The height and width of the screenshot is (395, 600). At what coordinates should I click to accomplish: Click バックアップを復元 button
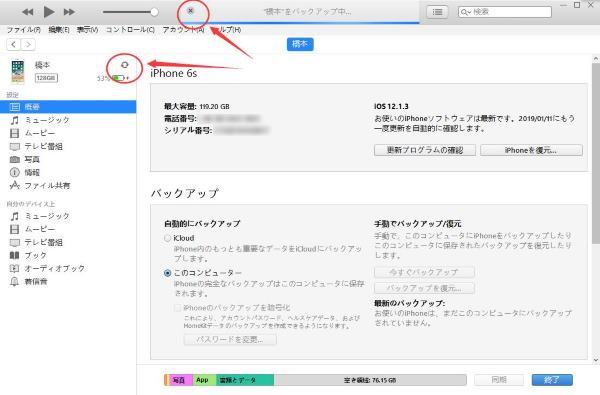pos(424,288)
